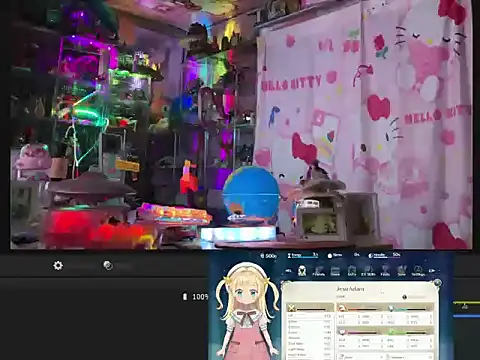The height and width of the screenshot is (360, 480).
Task: Click the teal skill gauge icon
Action: tap(391, 308)
